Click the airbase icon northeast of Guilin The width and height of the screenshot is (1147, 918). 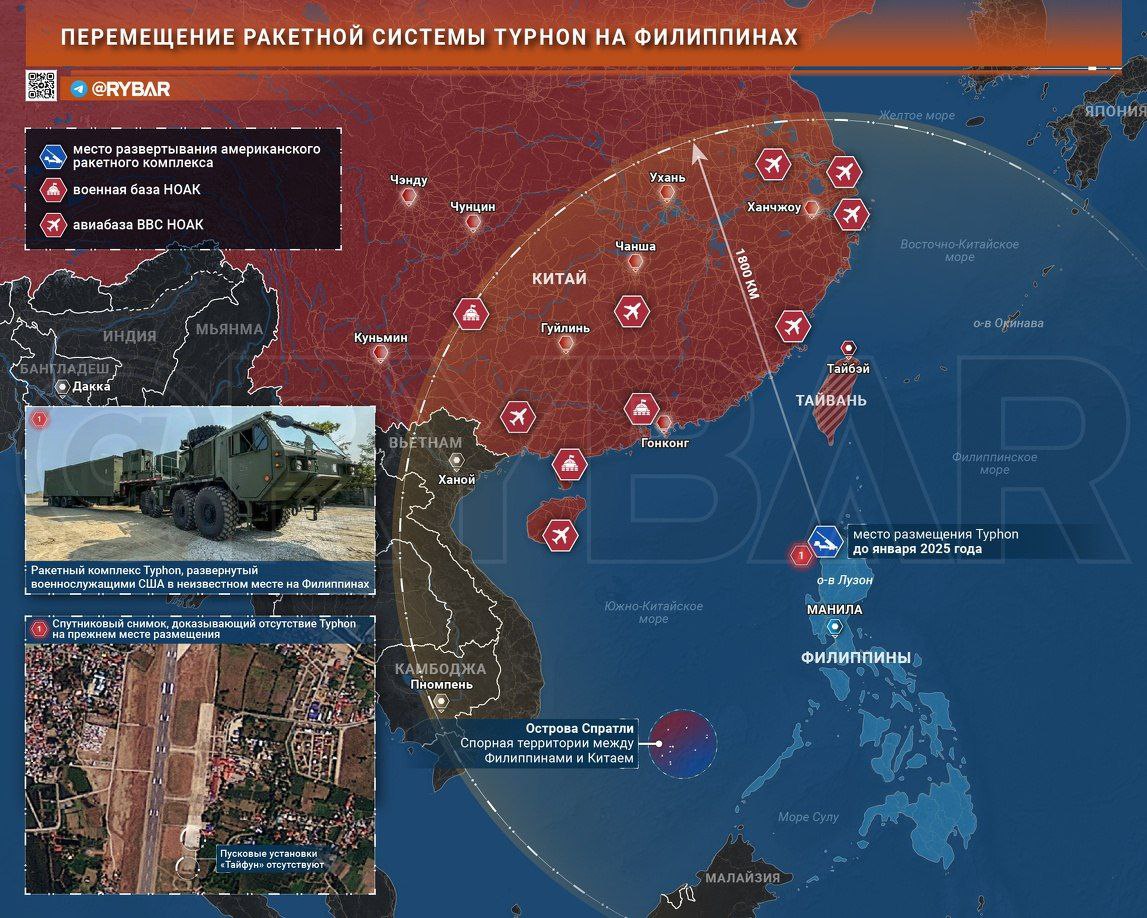631,312
